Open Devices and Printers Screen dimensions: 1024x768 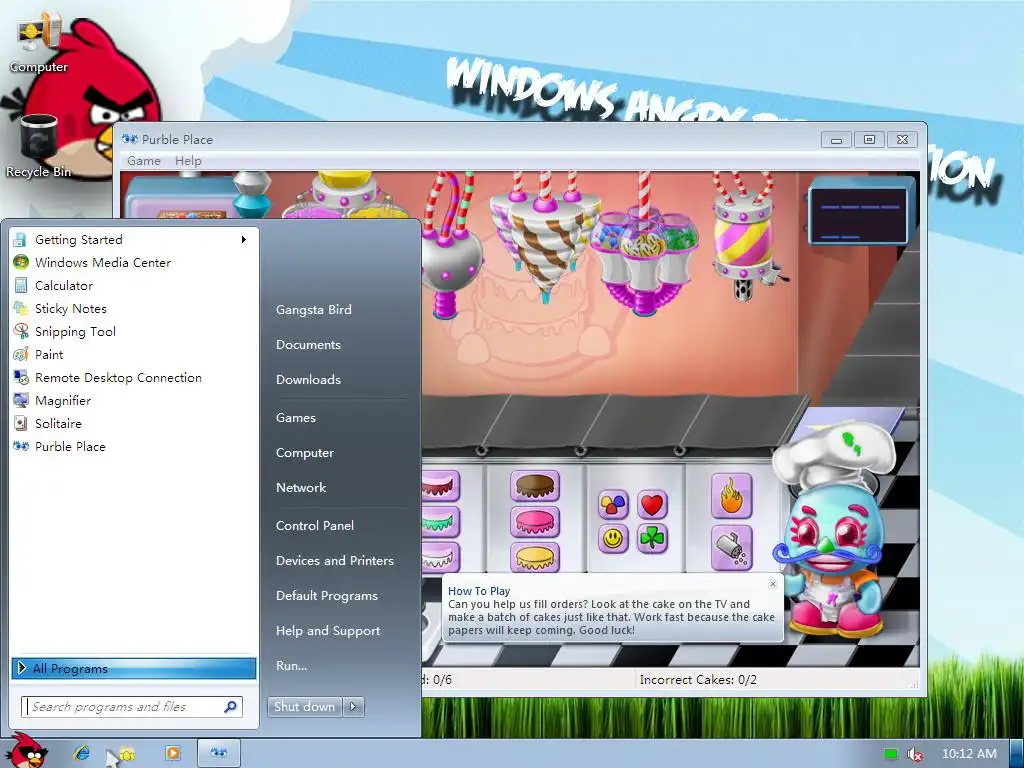tap(335, 560)
